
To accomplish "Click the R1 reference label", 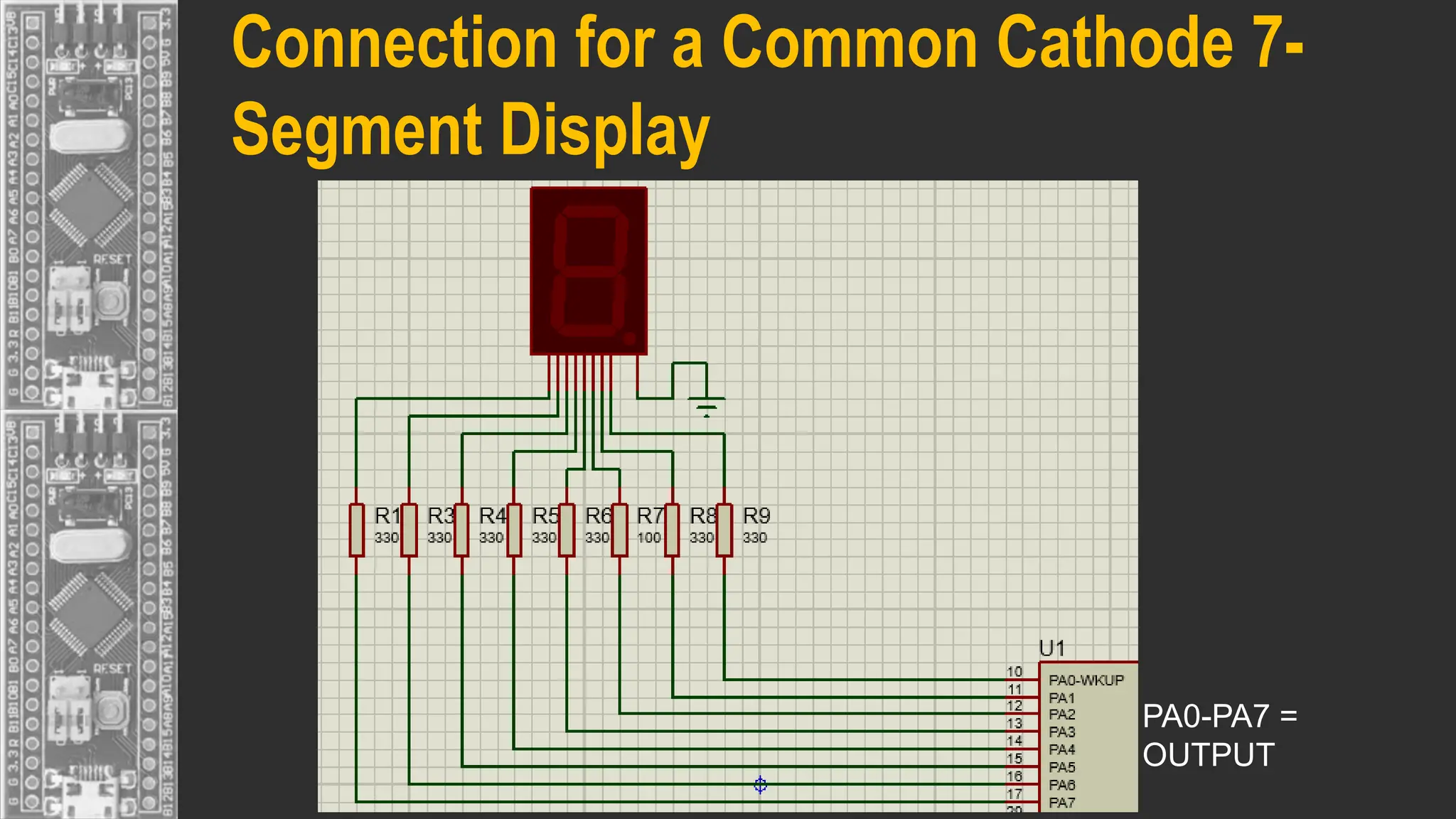I will (387, 515).
